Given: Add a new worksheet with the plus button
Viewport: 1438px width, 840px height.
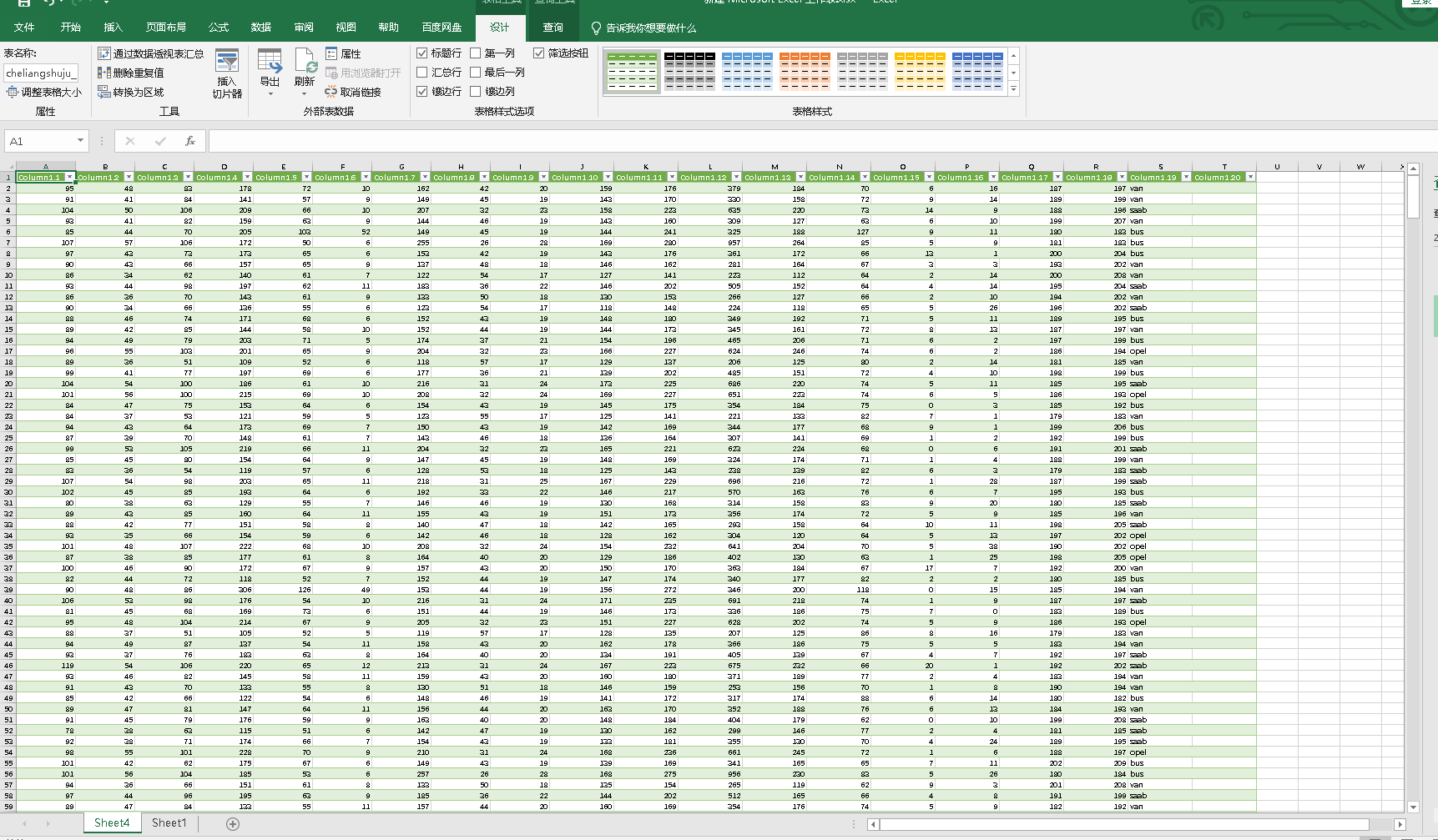Looking at the screenshot, I should click(232, 823).
